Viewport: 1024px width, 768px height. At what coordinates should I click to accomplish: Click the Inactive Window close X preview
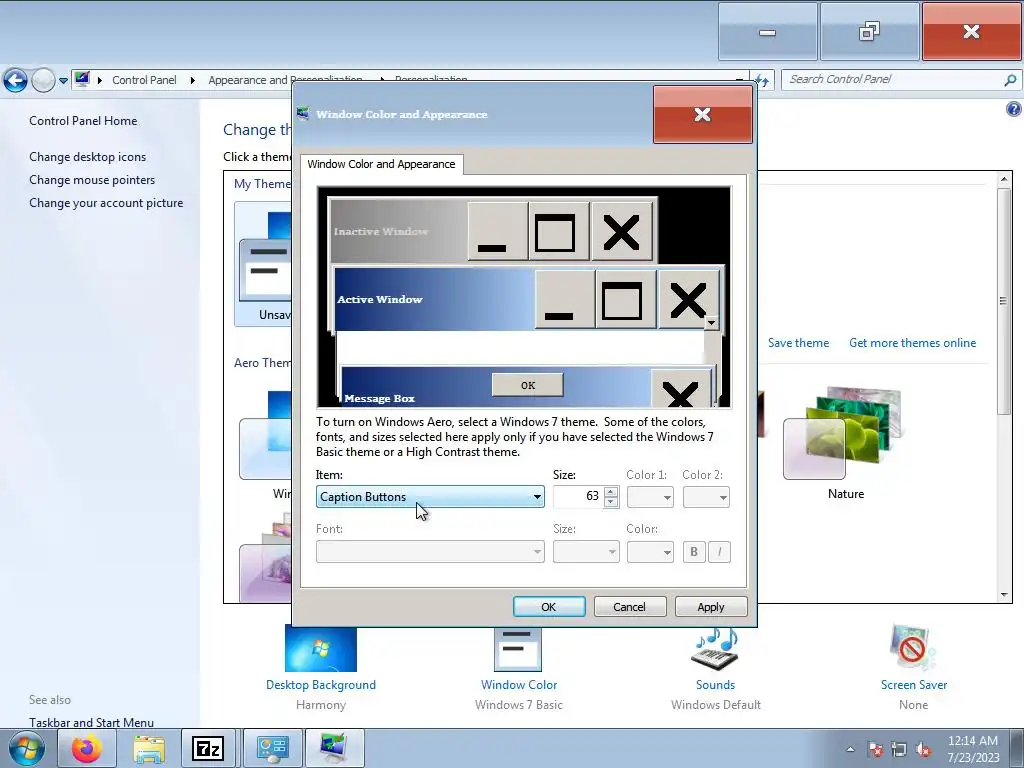622,232
